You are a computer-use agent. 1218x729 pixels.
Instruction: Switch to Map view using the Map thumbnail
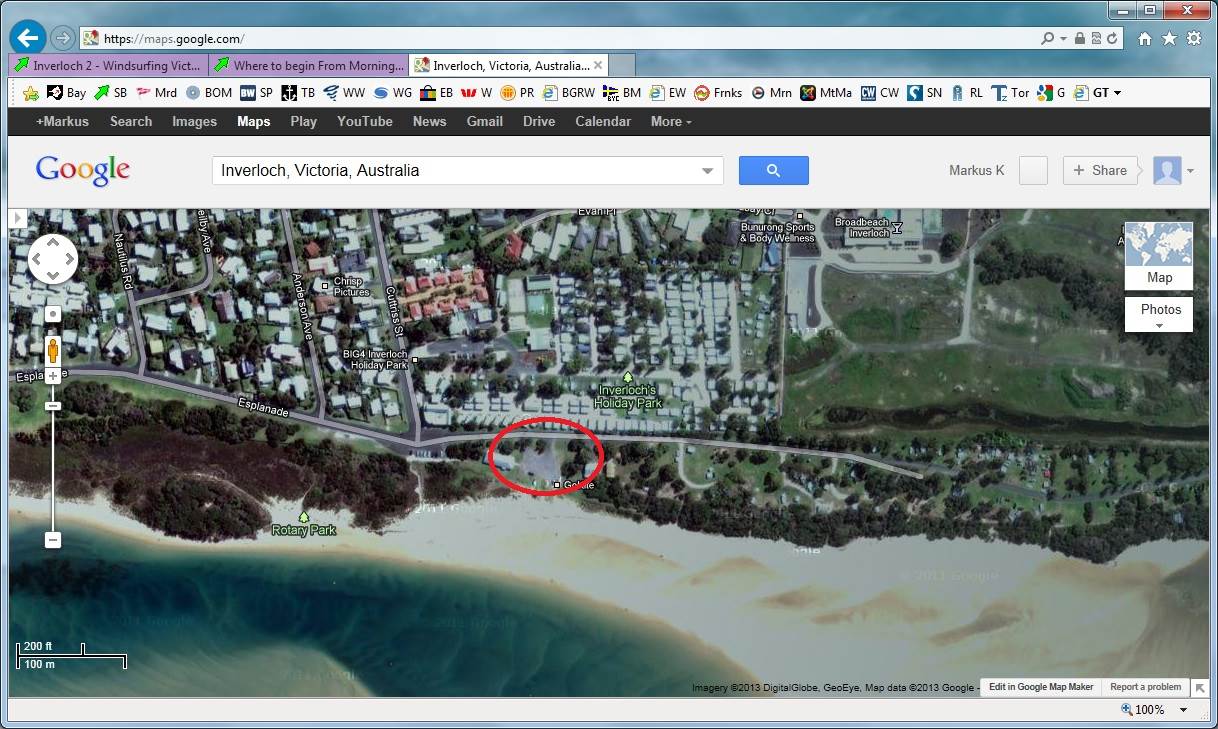(1158, 255)
